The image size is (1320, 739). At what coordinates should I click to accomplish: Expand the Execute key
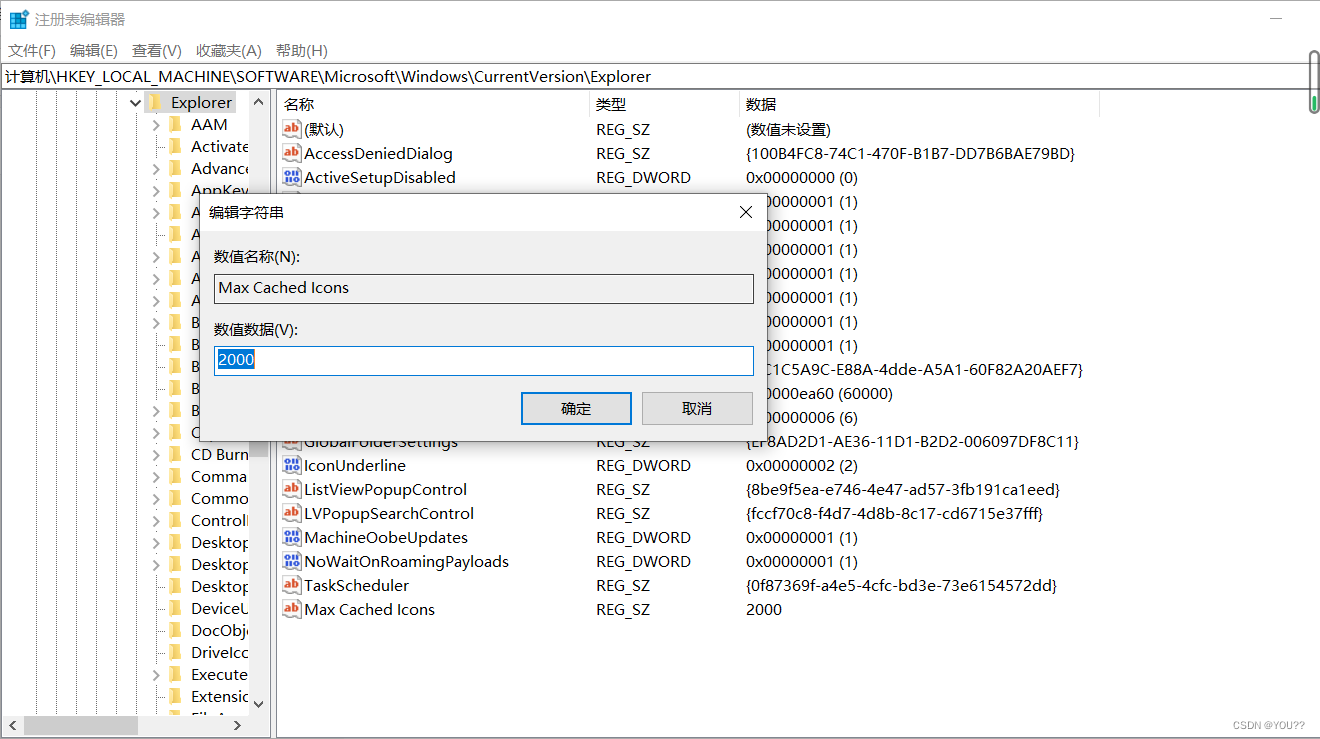156,675
